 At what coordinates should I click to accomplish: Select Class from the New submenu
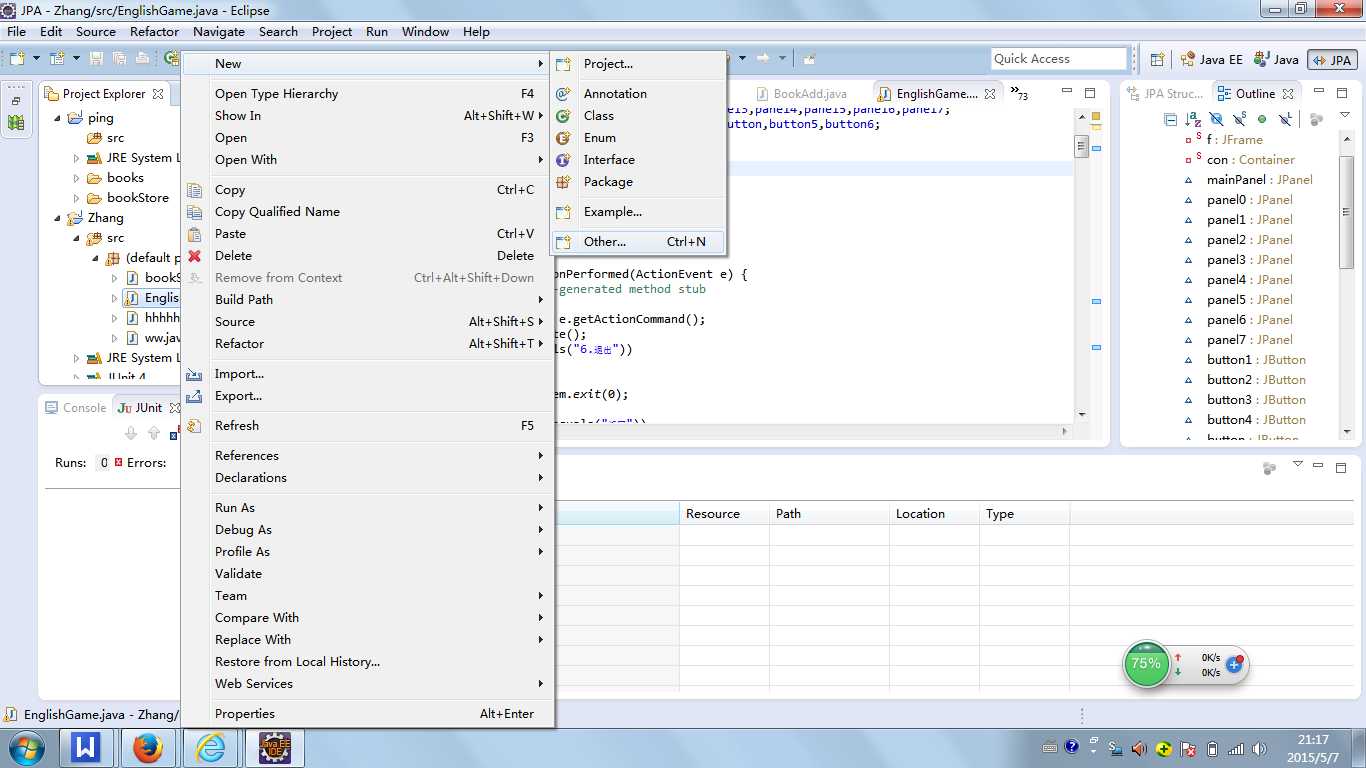click(637, 116)
